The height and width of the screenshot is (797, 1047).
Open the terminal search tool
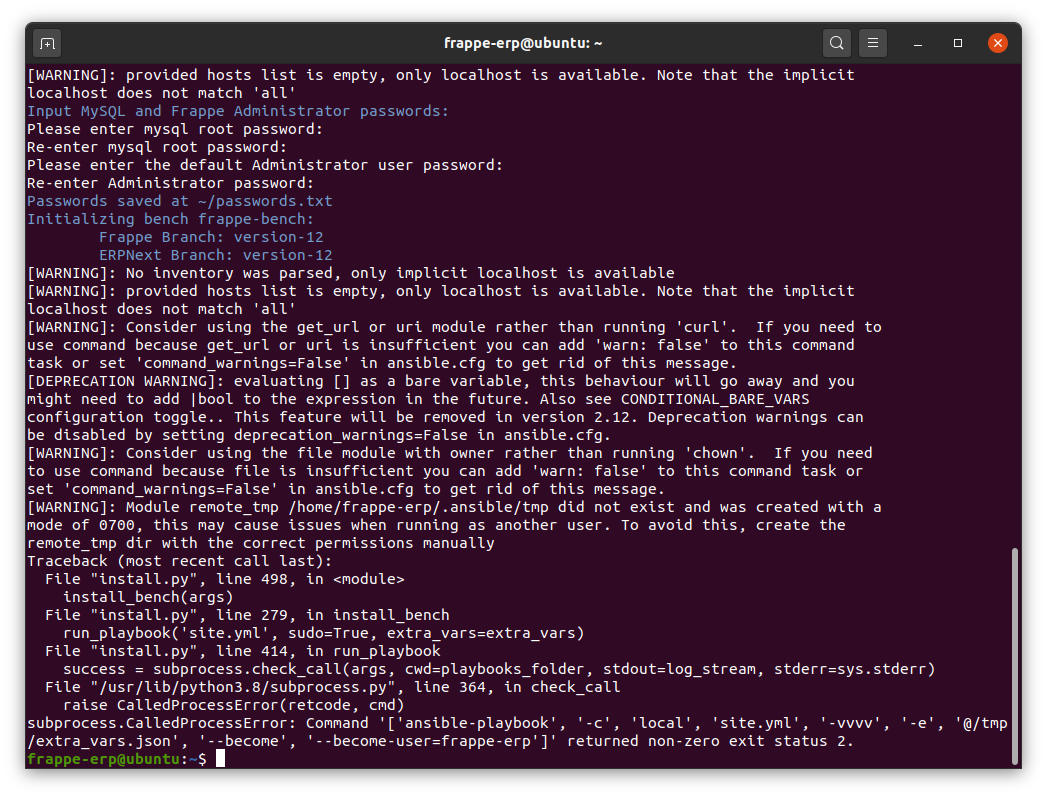(837, 43)
